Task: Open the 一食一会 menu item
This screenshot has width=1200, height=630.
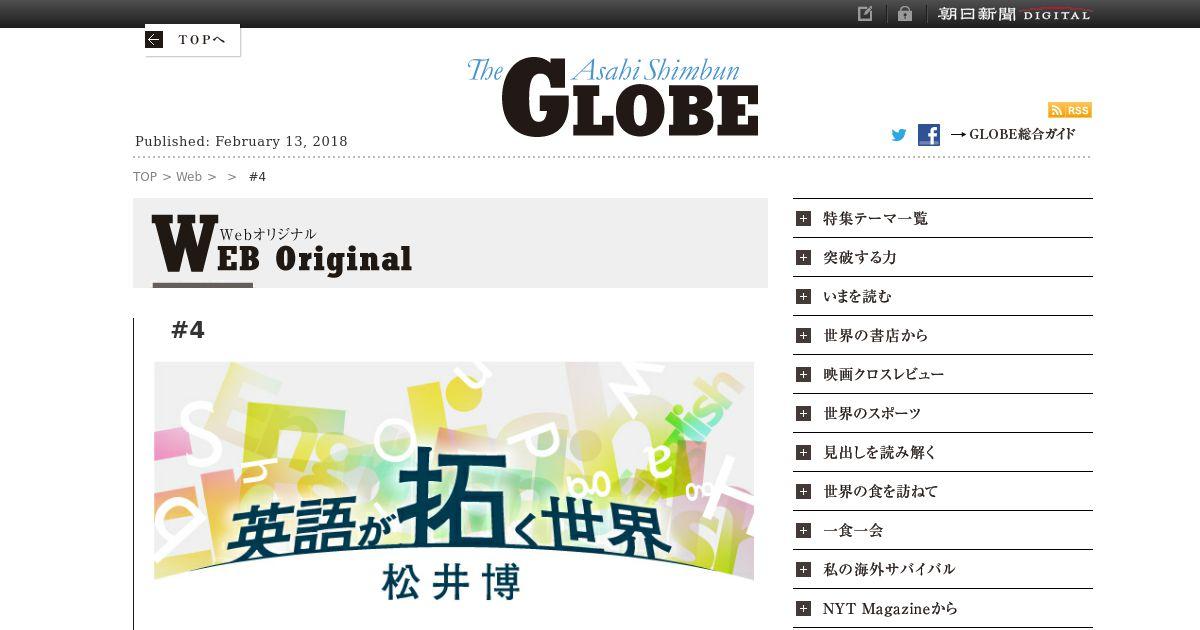Action: pyautogui.click(x=943, y=531)
